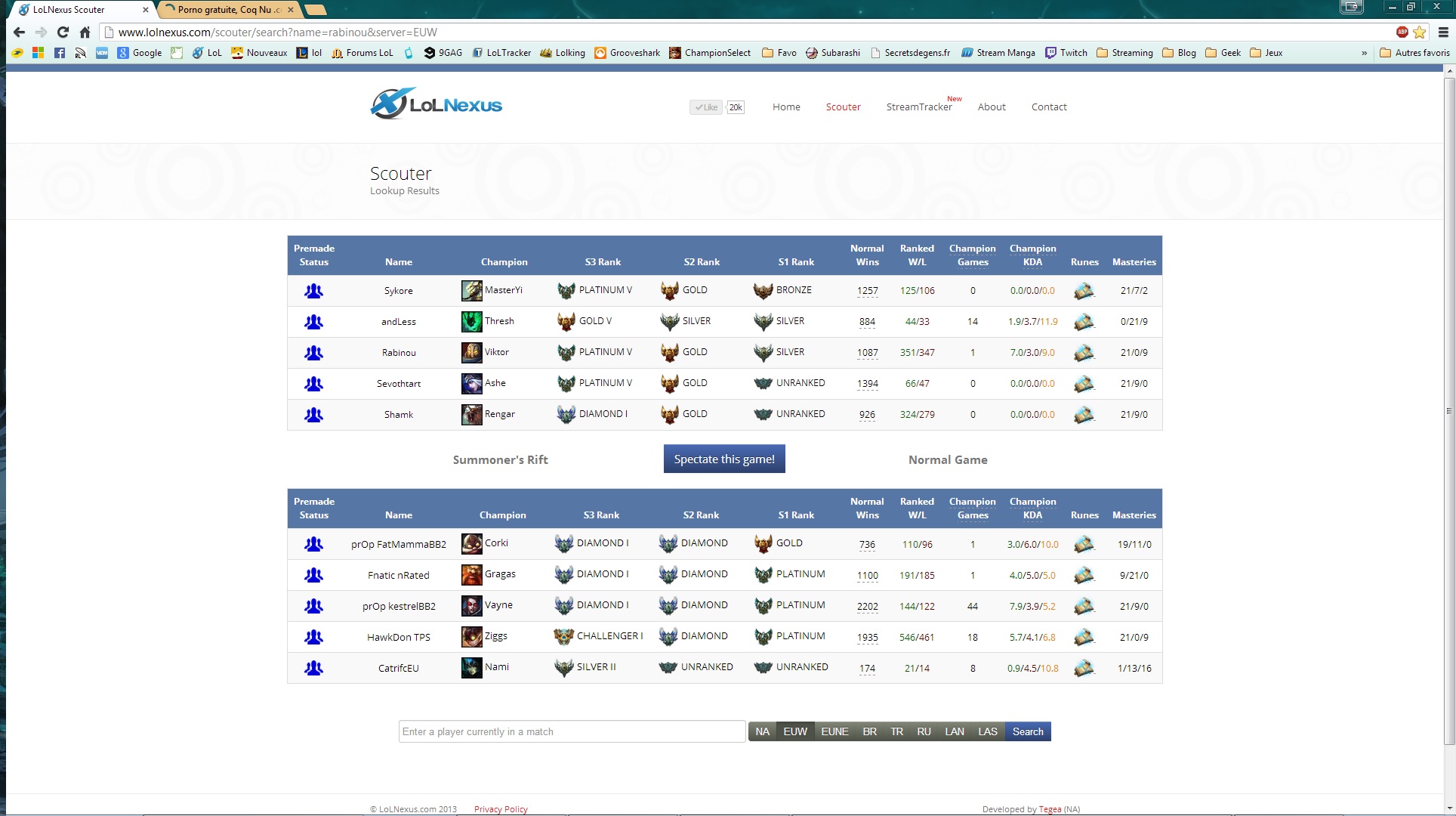
Task: Open Chrome menu hamburger icon
Action: (1442, 32)
